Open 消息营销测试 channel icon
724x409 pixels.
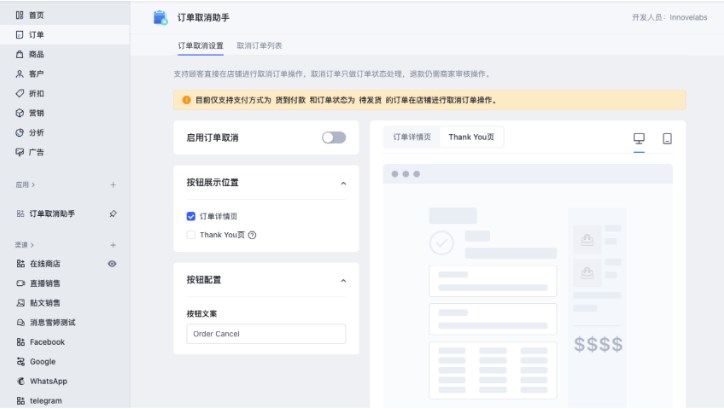pyautogui.click(x=21, y=322)
